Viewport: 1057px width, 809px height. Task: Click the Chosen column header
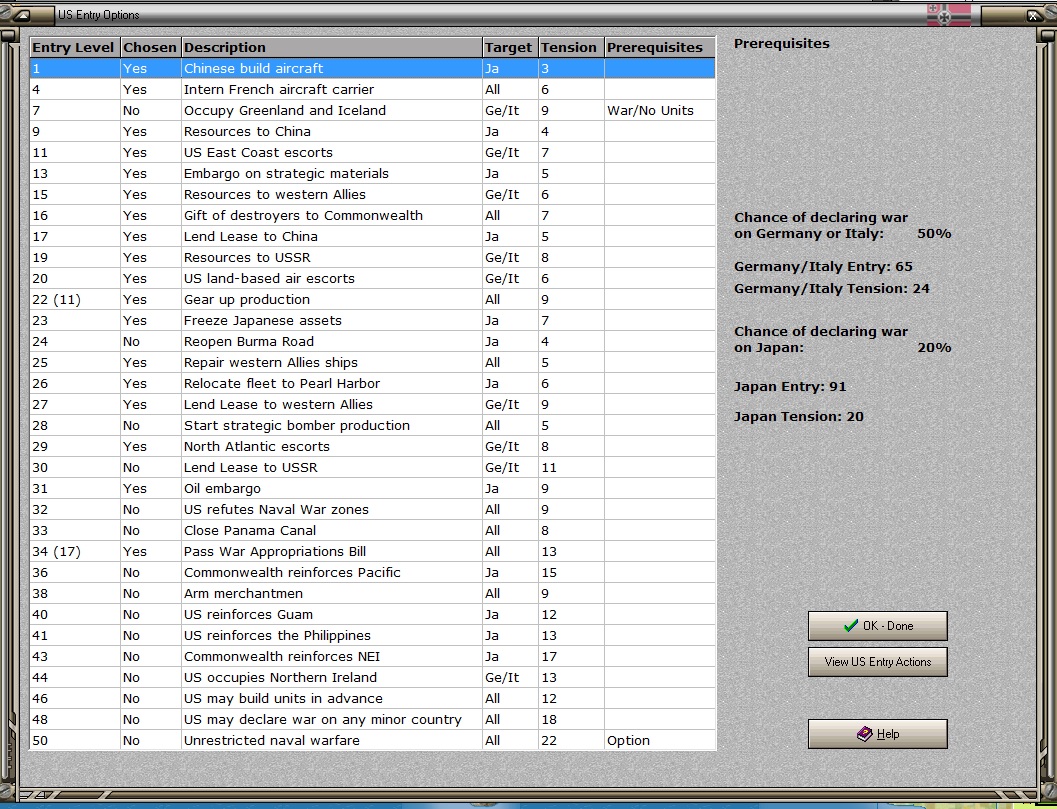point(150,47)
